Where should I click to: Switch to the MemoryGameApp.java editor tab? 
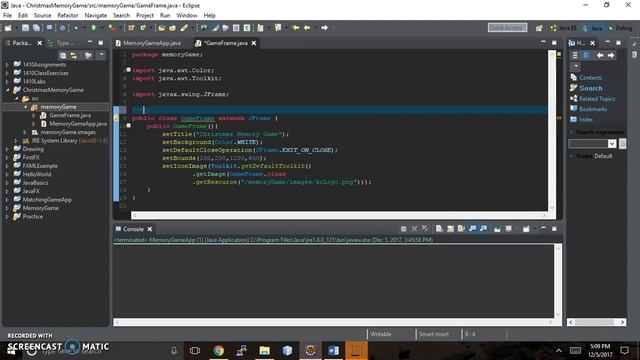point(148,43)
